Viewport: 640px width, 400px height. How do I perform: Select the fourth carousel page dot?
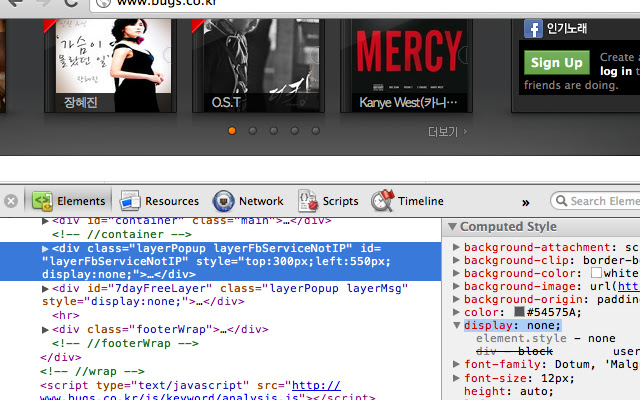tap(294, 131)
